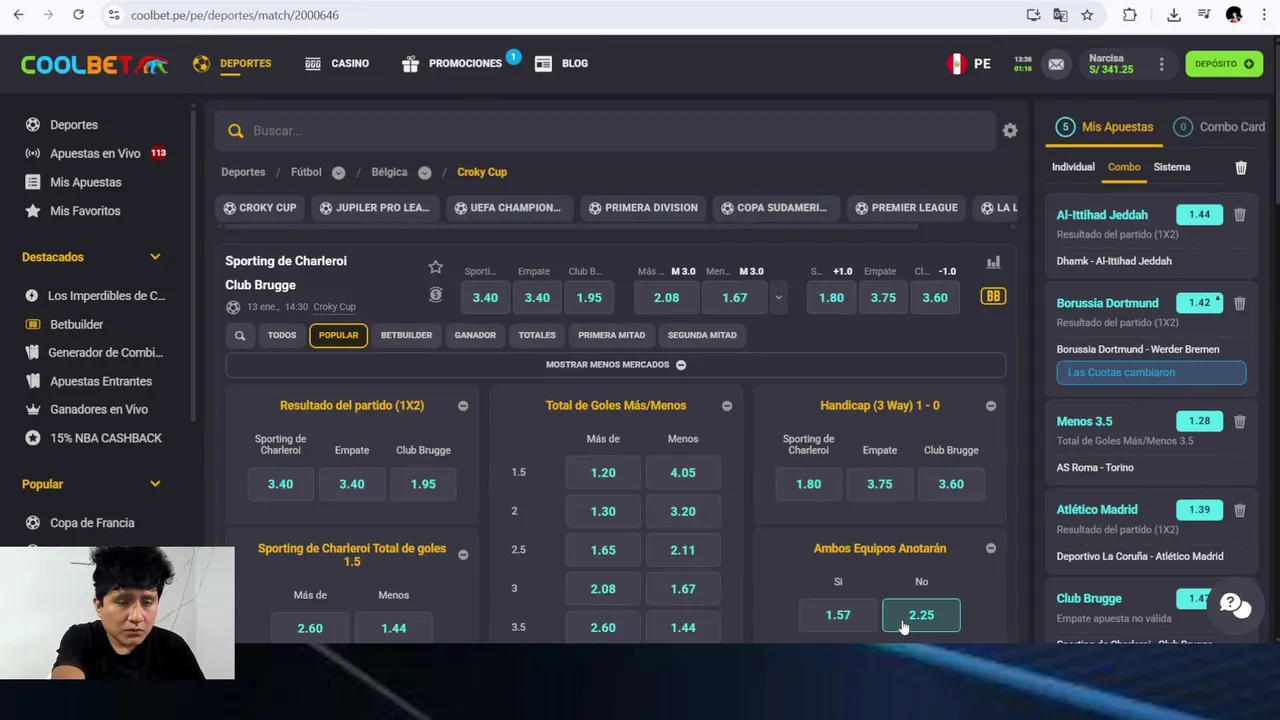Click Mostrar Menos Mercados to collapse markets
The image size is (1280, 720).
point(616,365)
